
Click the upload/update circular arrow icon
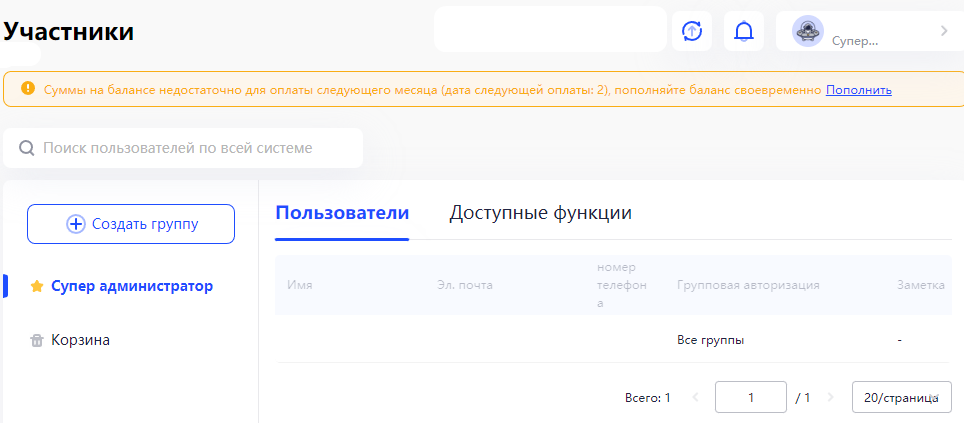(692, 31)
